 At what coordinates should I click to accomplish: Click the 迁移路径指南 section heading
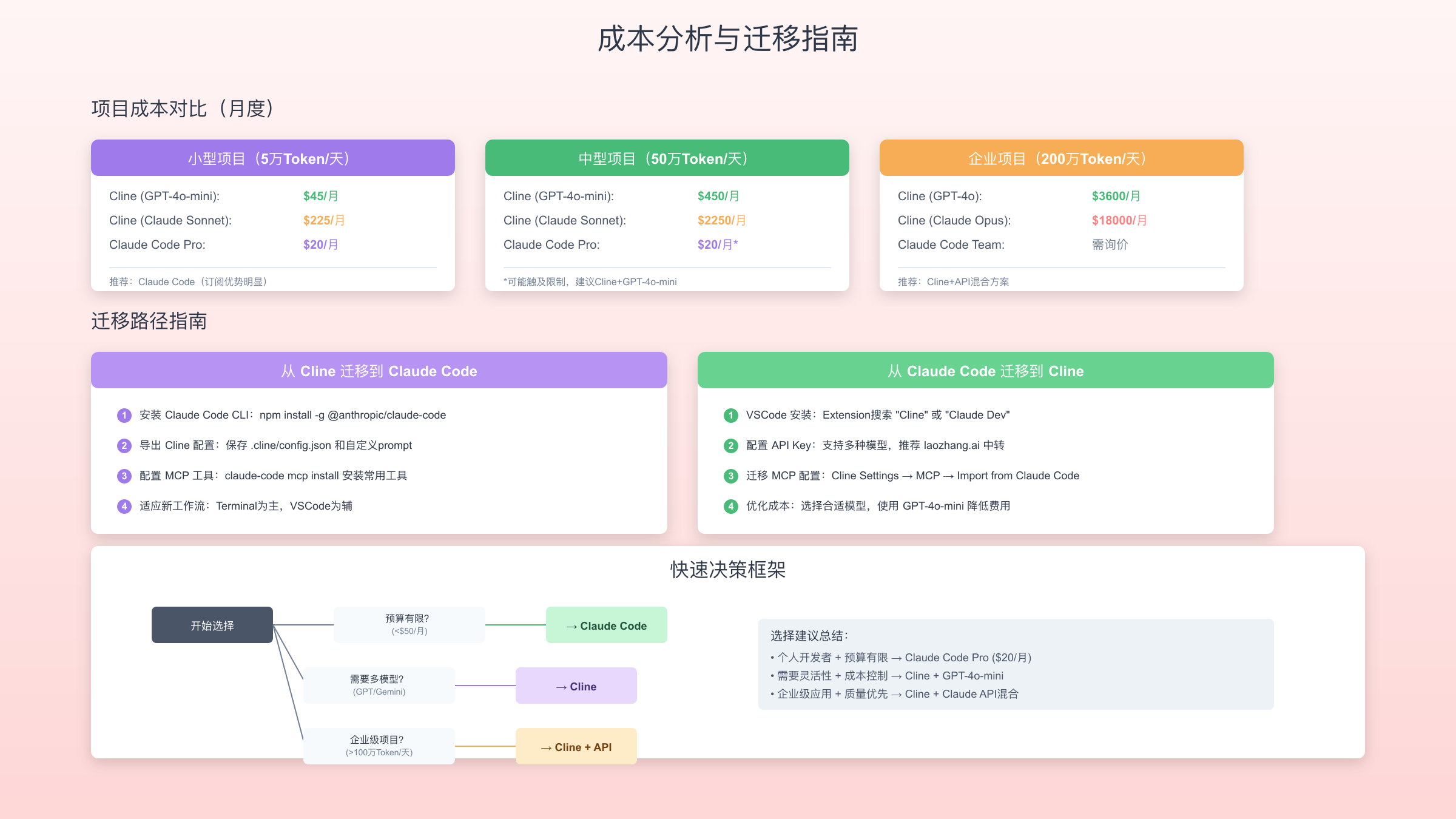149,321
